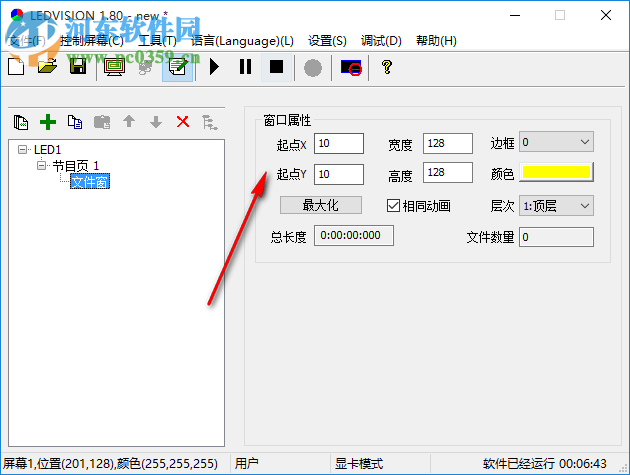Screen dimensions: 630x475
Task: Open the 边框 dropdown
Action: (556, 142)
